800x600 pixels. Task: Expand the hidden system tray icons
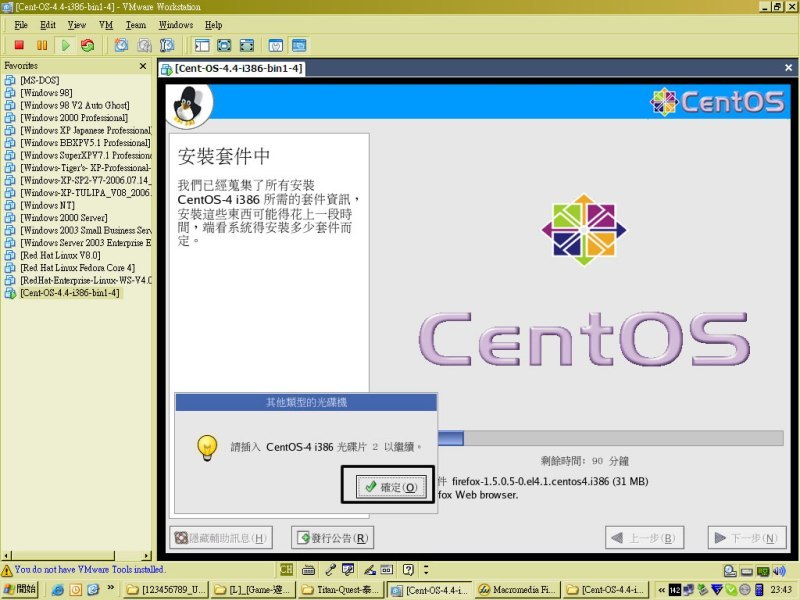[662, 590]
